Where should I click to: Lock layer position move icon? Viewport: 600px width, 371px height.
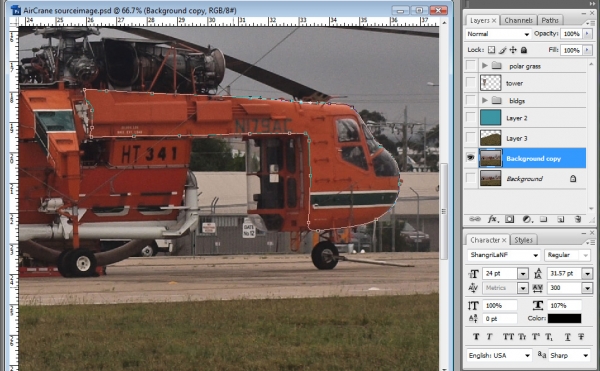point(513,50)
